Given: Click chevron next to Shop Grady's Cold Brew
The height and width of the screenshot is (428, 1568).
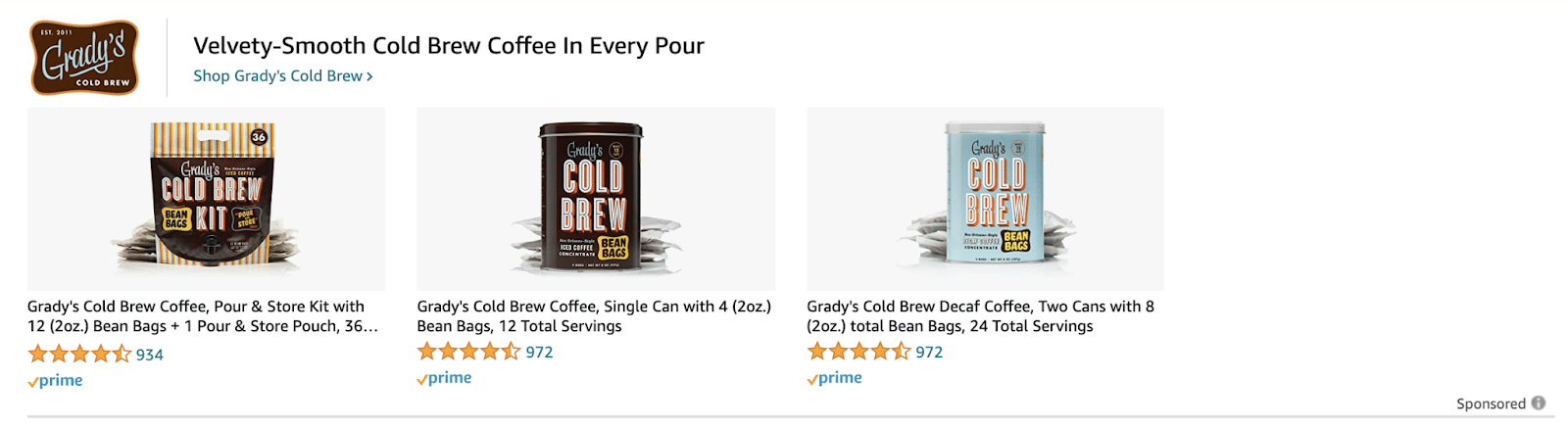Looking at the screenshot, I should point(369,76).
